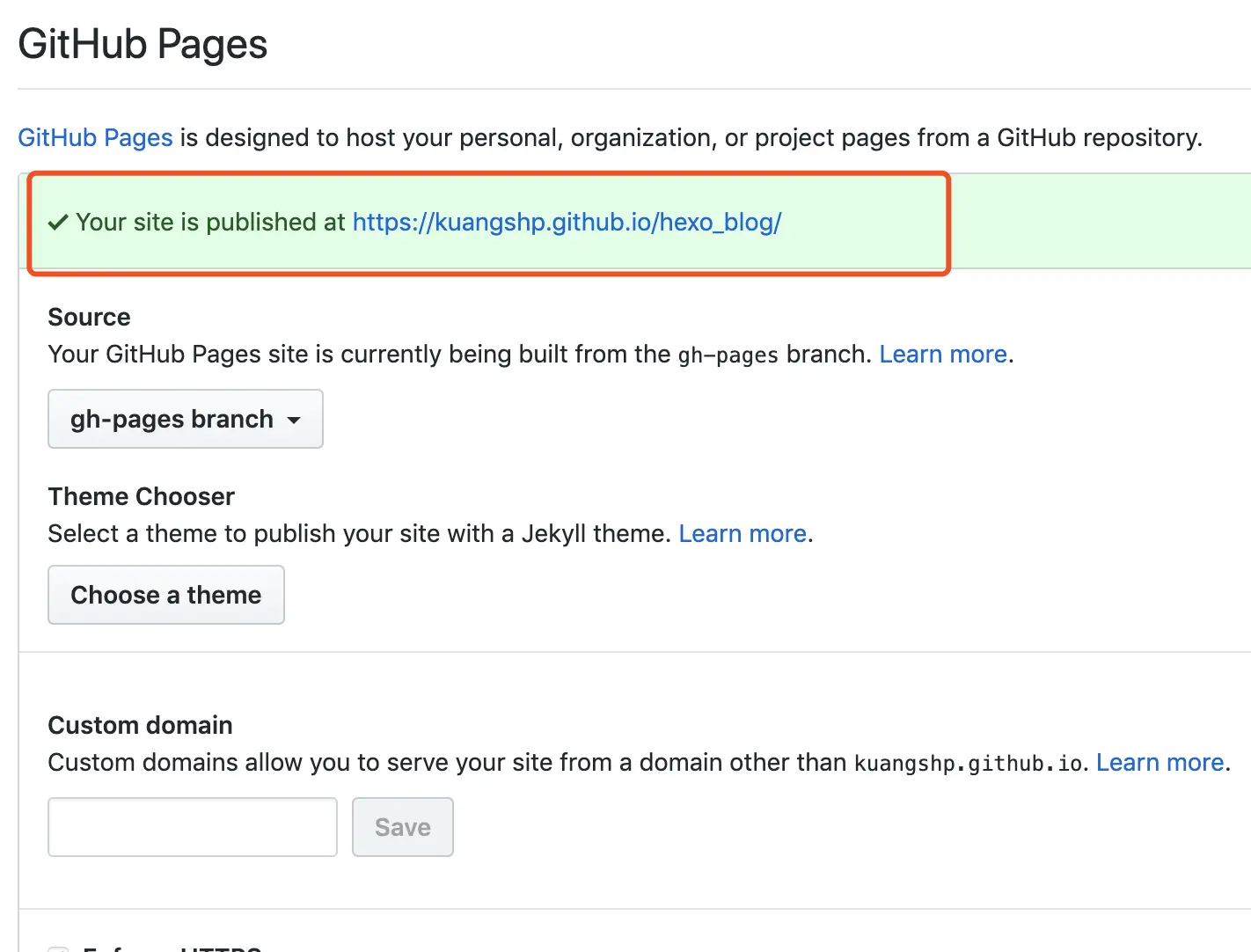Click the Choose a theme button
Viewport: 1251px width, 952px height.
(166, 595)
